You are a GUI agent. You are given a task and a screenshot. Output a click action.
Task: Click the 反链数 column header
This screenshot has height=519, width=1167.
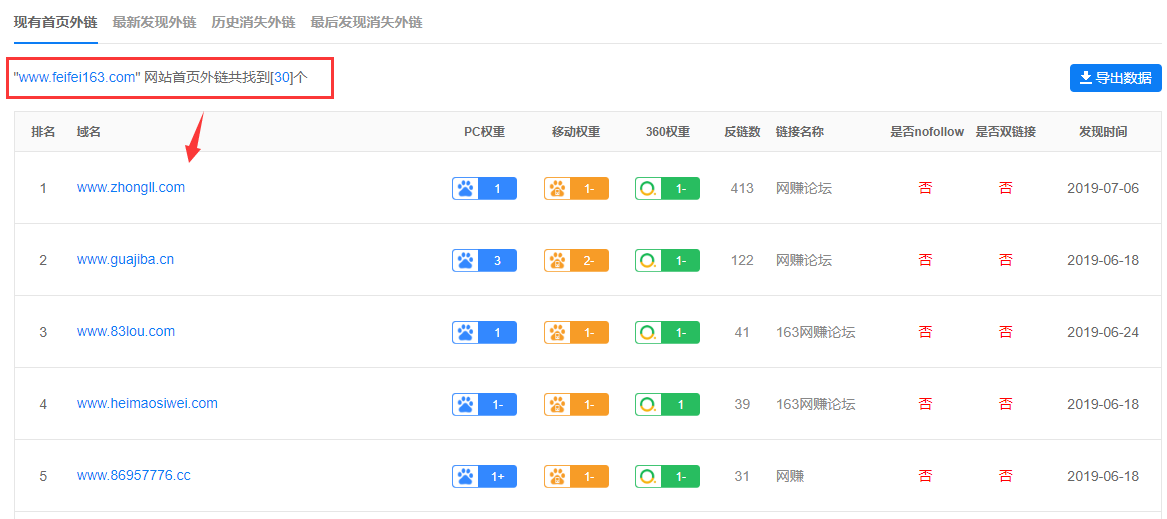click(x=742, y=132)
